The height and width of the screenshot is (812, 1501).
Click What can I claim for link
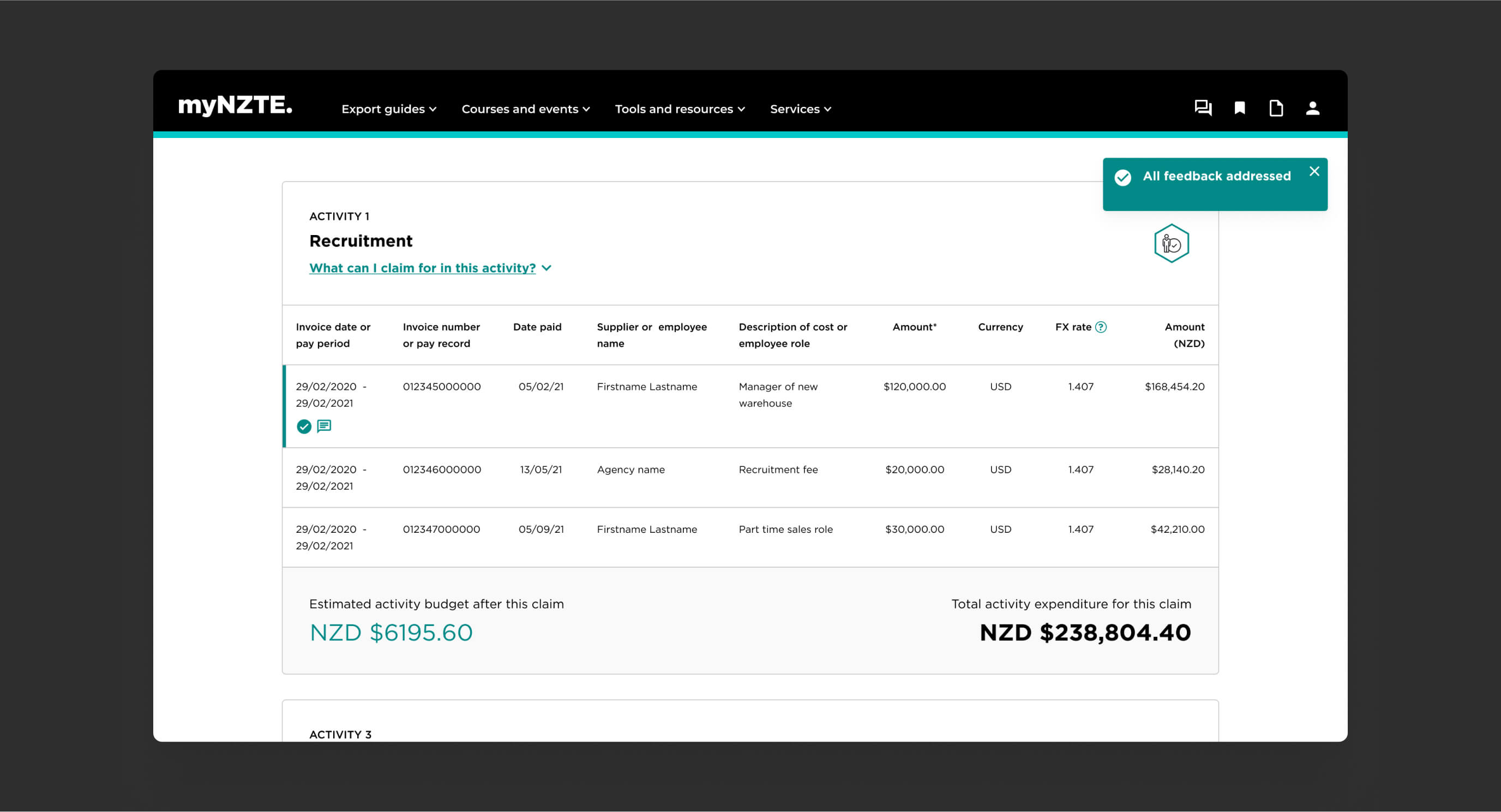point(422,268)
